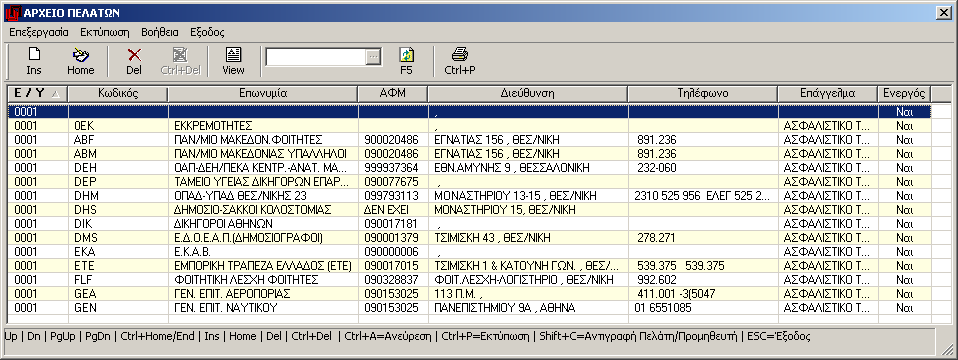Click address ΕΘΝ.ΑΜΥΝΗΣ 9 , ΘΕΣΣΑΛΟΝΙΚΗ
The width and height of the screenshot is (958, 360).
(x=528, y=167)
